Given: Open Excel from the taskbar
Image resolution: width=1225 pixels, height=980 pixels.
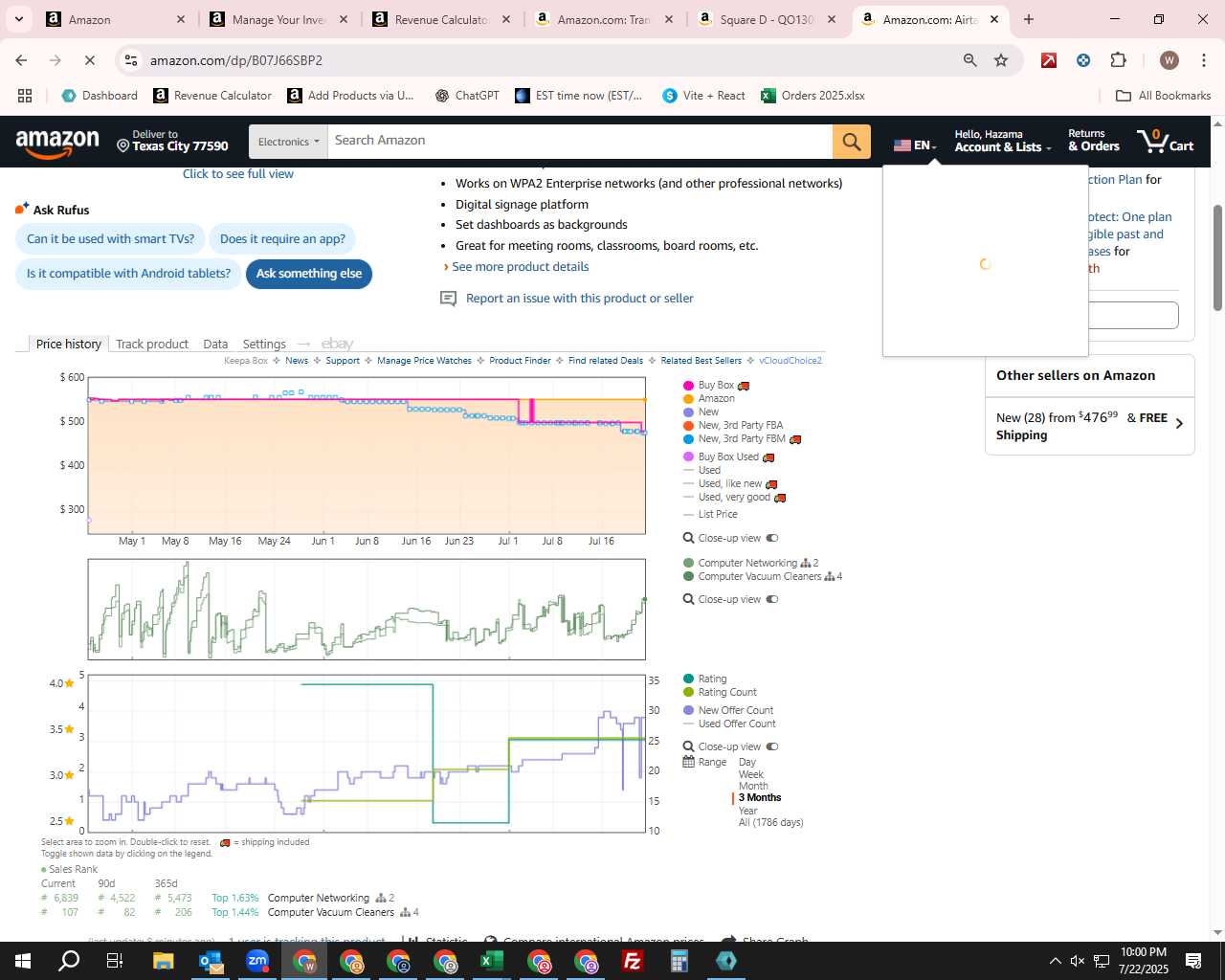Looking at the screenshot, I should (x=491, y=961).
